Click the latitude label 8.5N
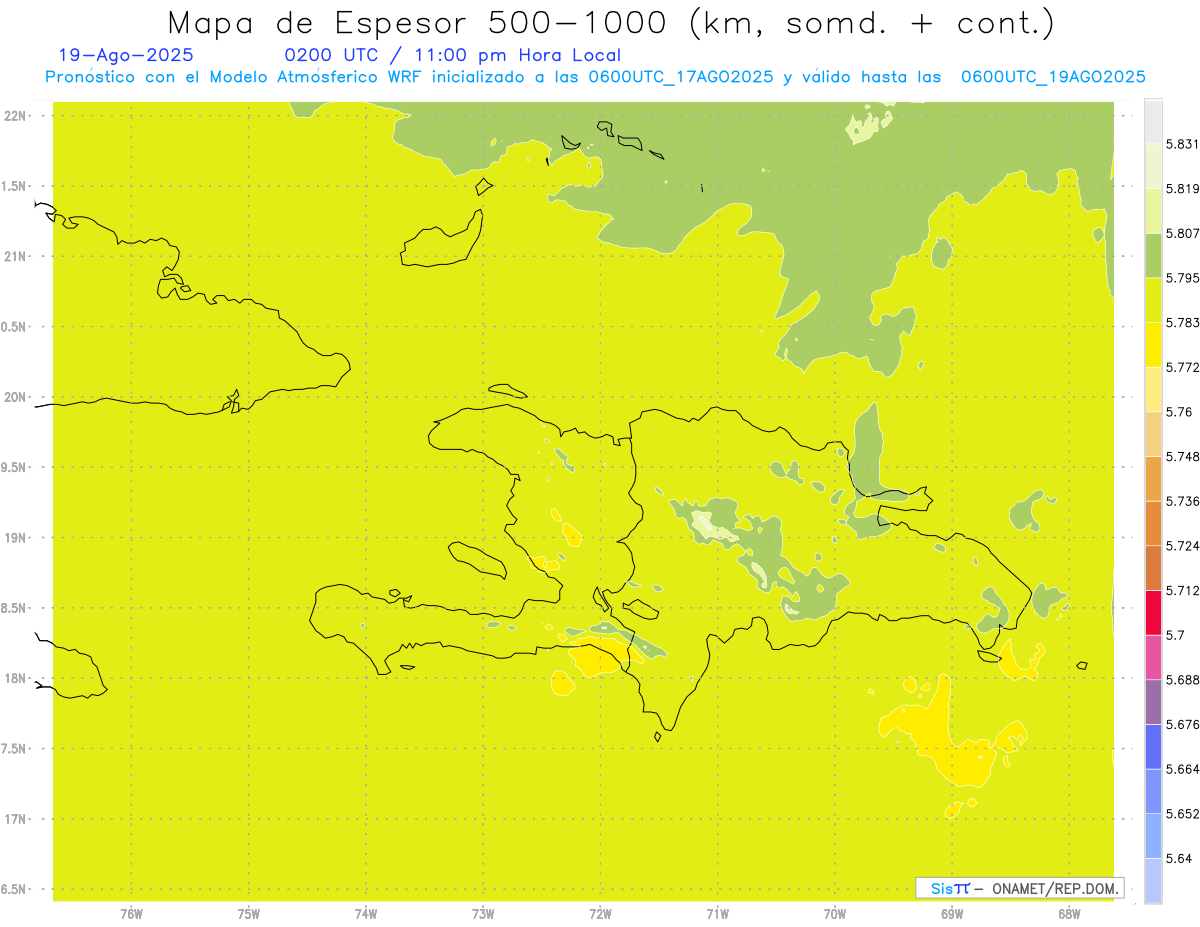Screen dimensions: 1200x927 [x=15, y=608]
